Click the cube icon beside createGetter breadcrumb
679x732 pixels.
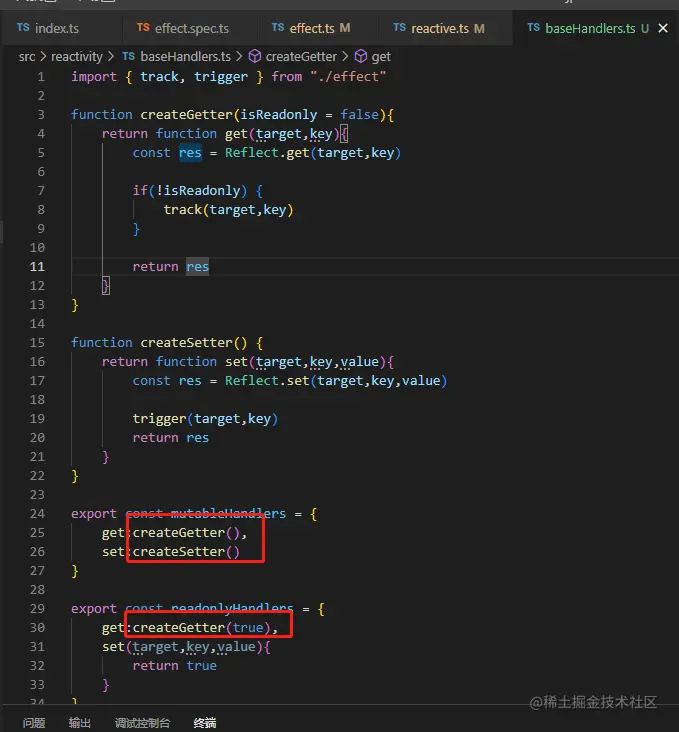tap(255, 56)
